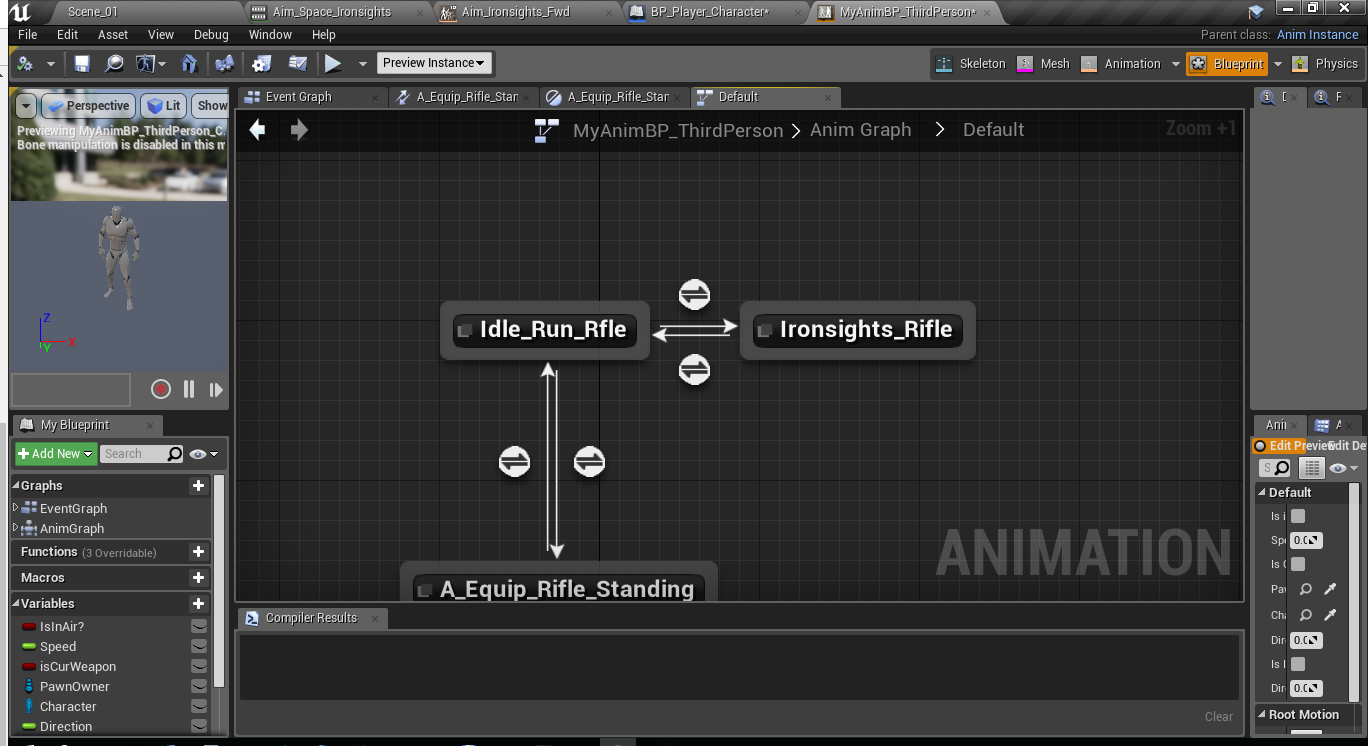The width and height of the screenshot is (1368, 746).
Task: Toggle visibility eye for isCurWeapon variable
Action: tap(200, 667)
